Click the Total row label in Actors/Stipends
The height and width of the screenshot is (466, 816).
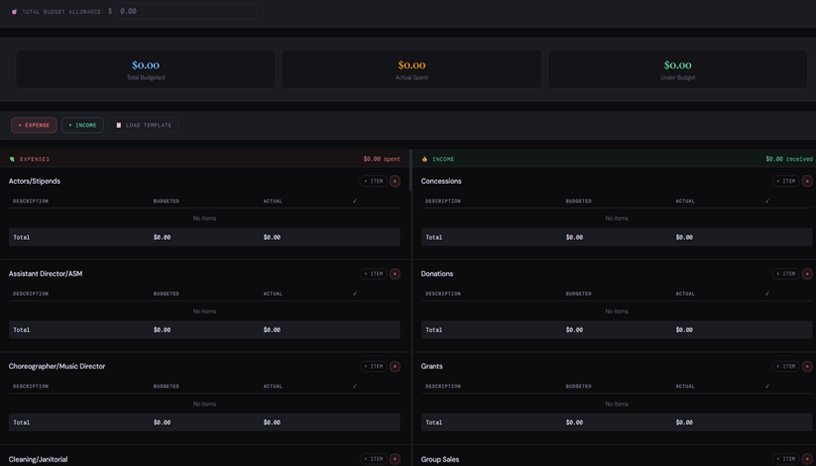tap(21, 237)
